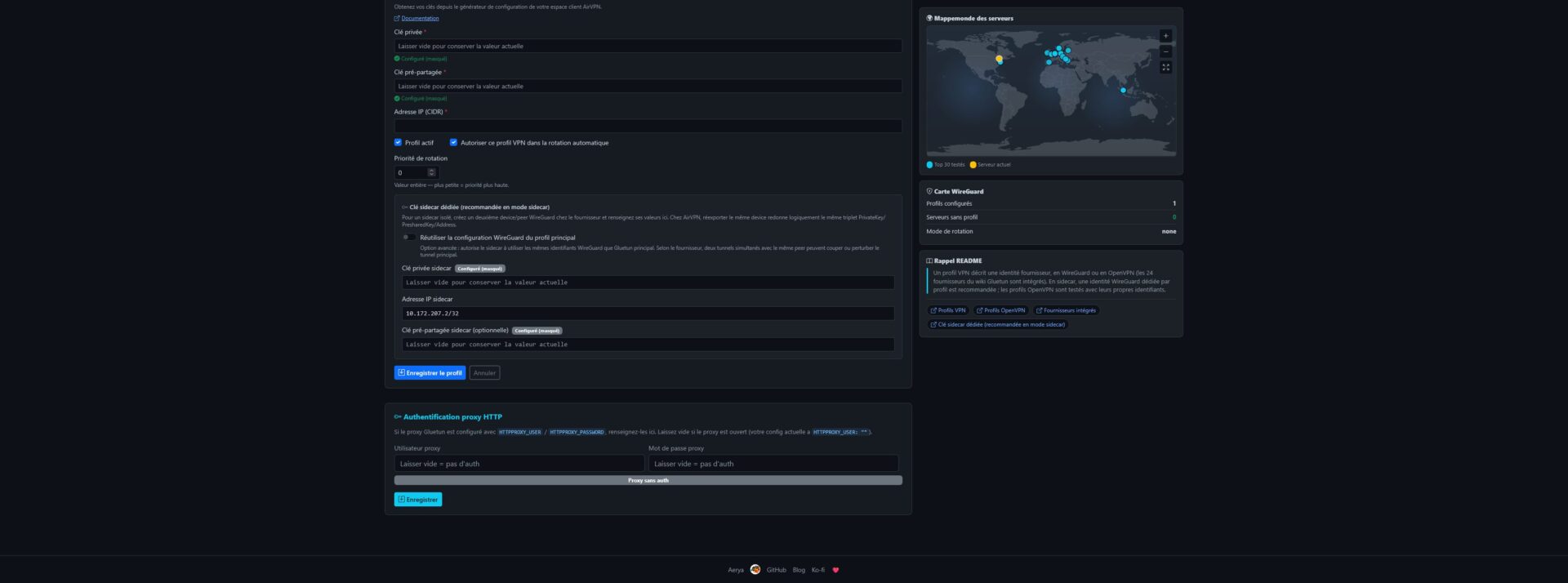Click the book icon beside Rappel README

pyautogui.click(x=929, y=260)
